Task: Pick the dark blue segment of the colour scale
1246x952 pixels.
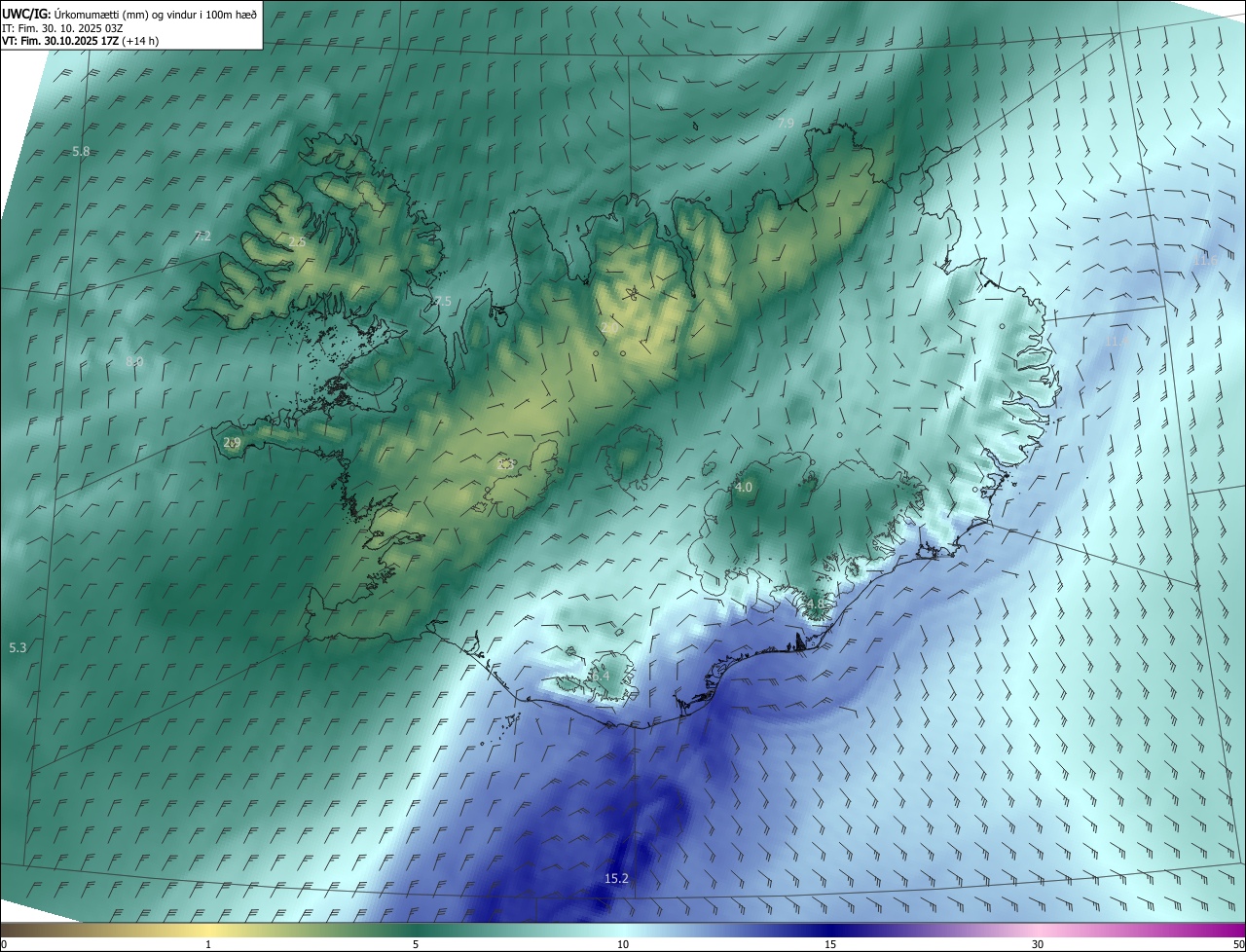Action: point(830,931)
